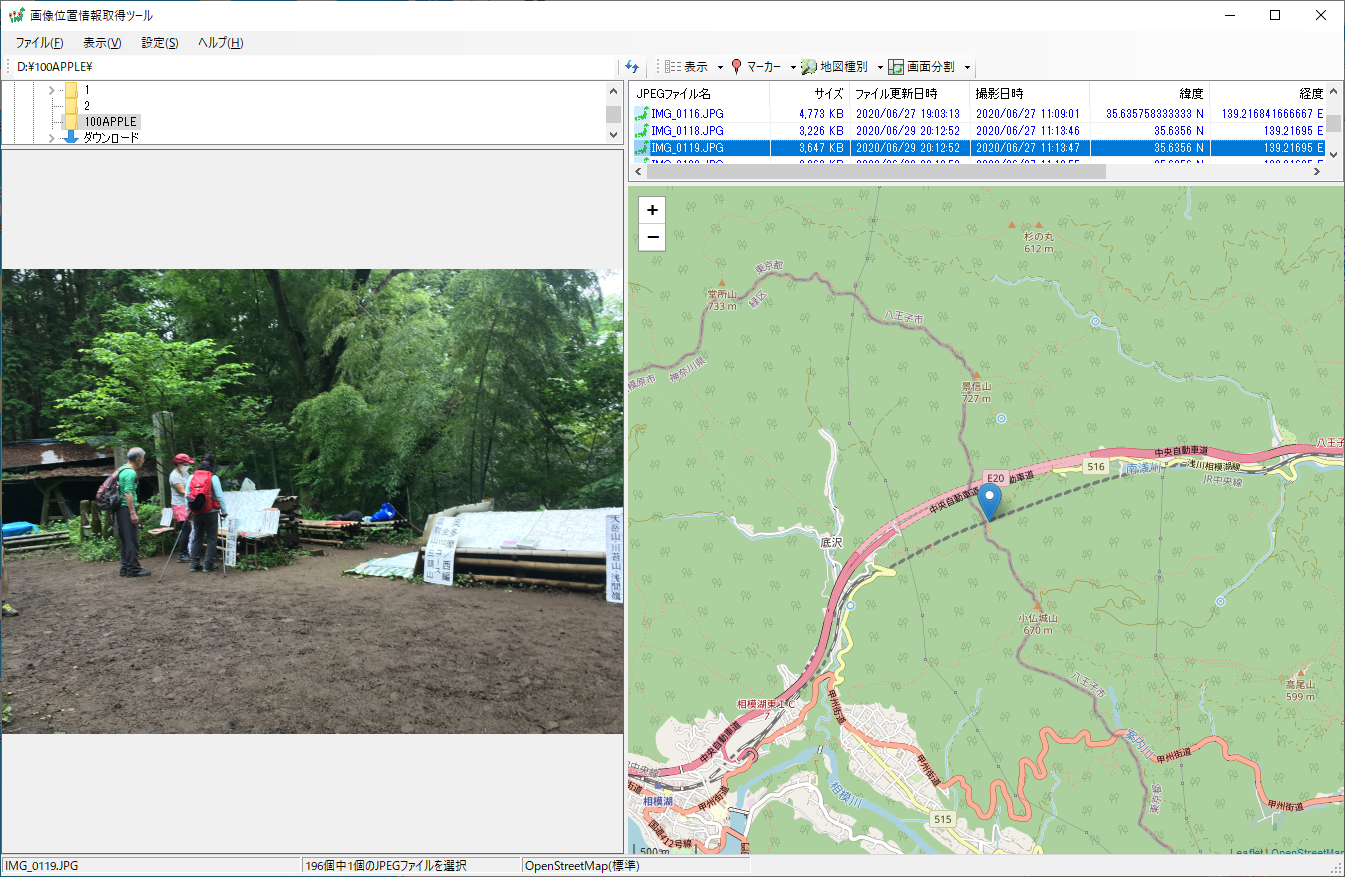
Task: Click the file list scrollbar left arrow
Action: pyautogui.click(x=637, y=171)
